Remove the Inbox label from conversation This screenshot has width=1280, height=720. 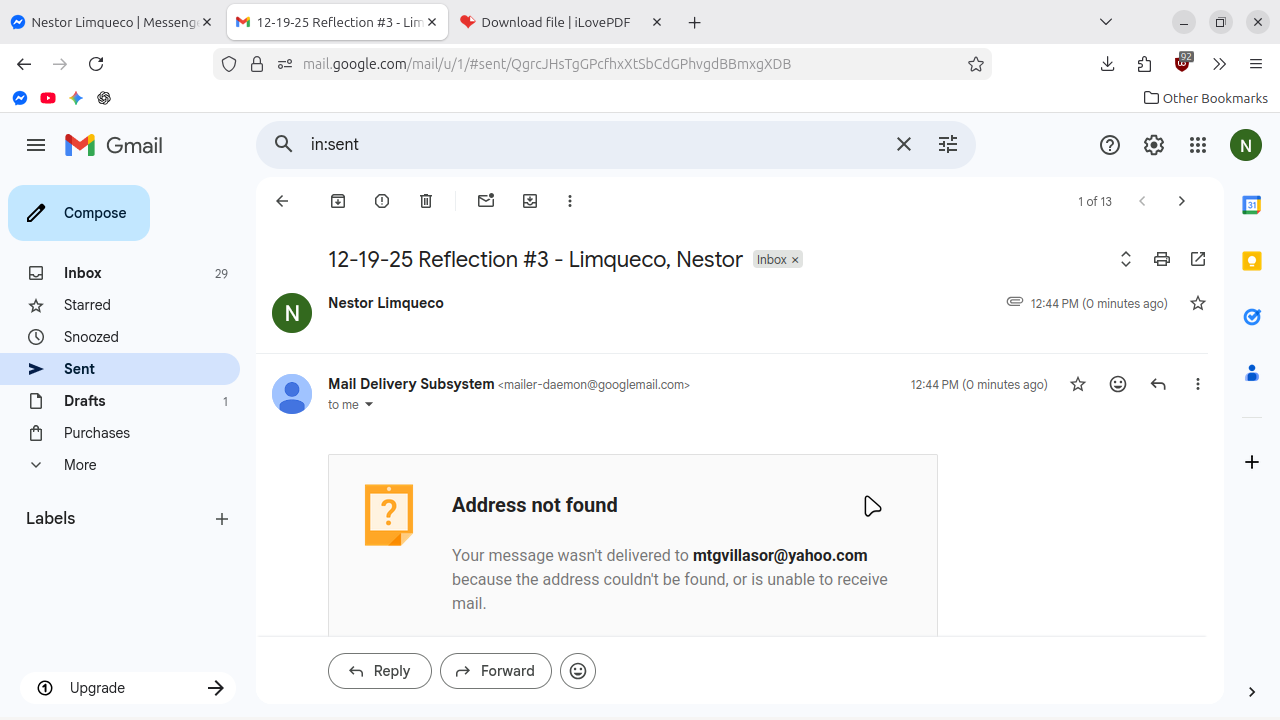[x=796, y=260]
